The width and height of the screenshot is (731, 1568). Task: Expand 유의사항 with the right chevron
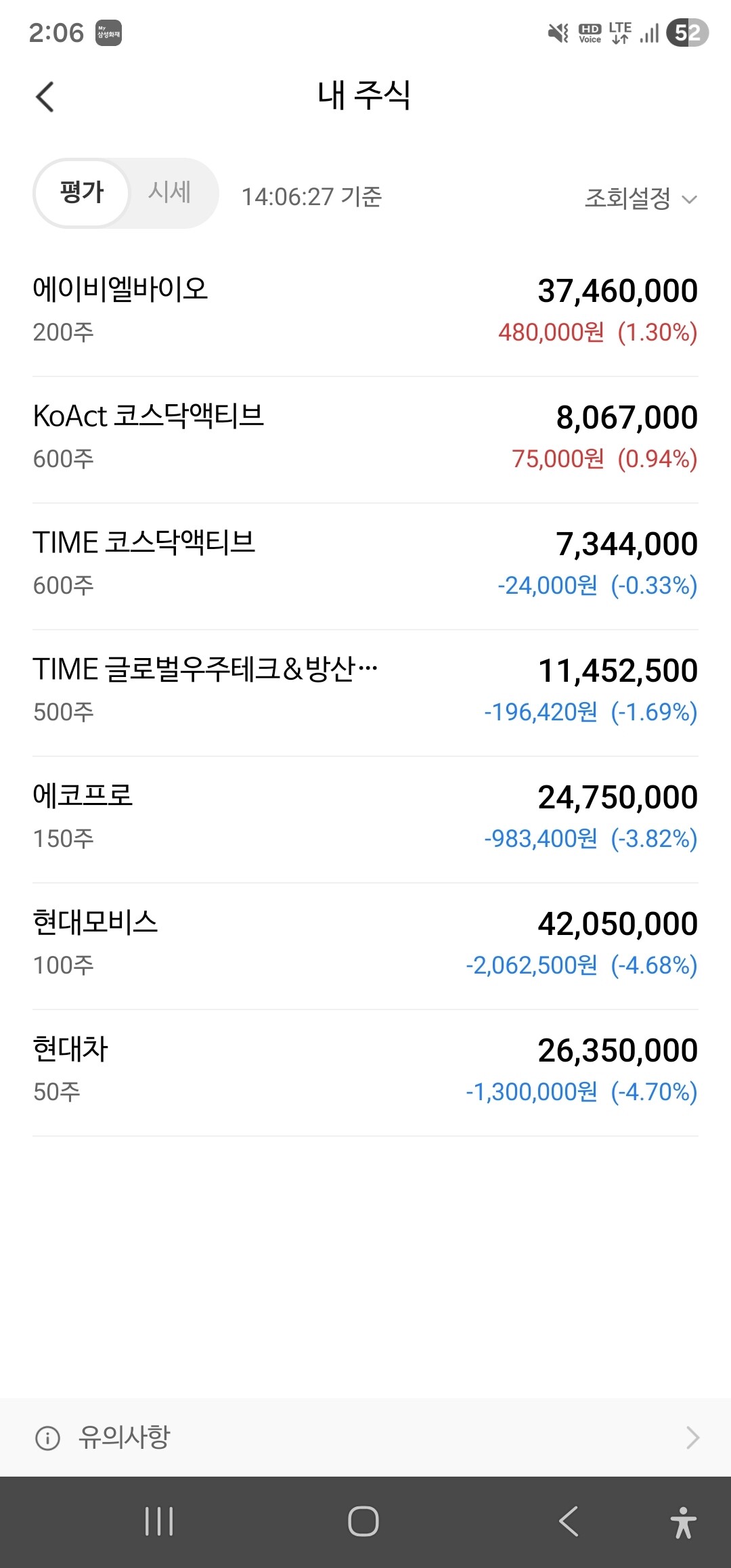pos(692,1437)
